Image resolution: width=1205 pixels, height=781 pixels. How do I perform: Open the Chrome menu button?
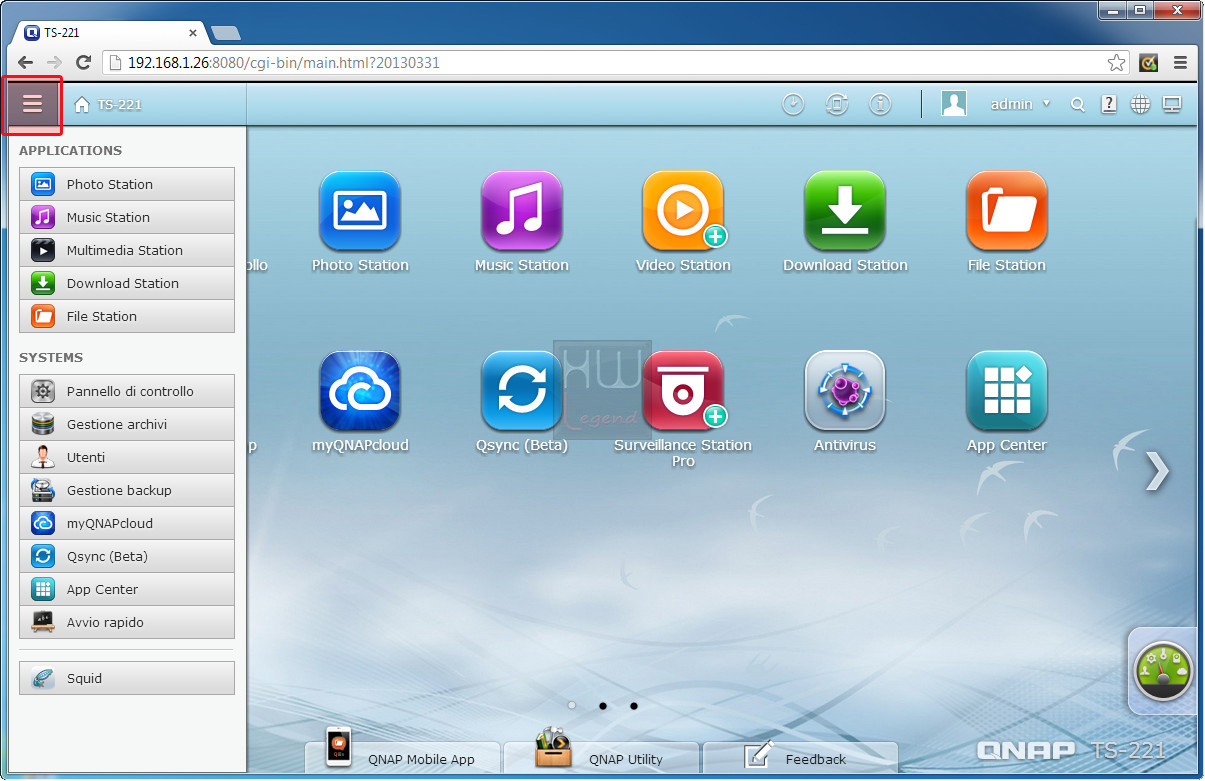(x=1181, y=62)
